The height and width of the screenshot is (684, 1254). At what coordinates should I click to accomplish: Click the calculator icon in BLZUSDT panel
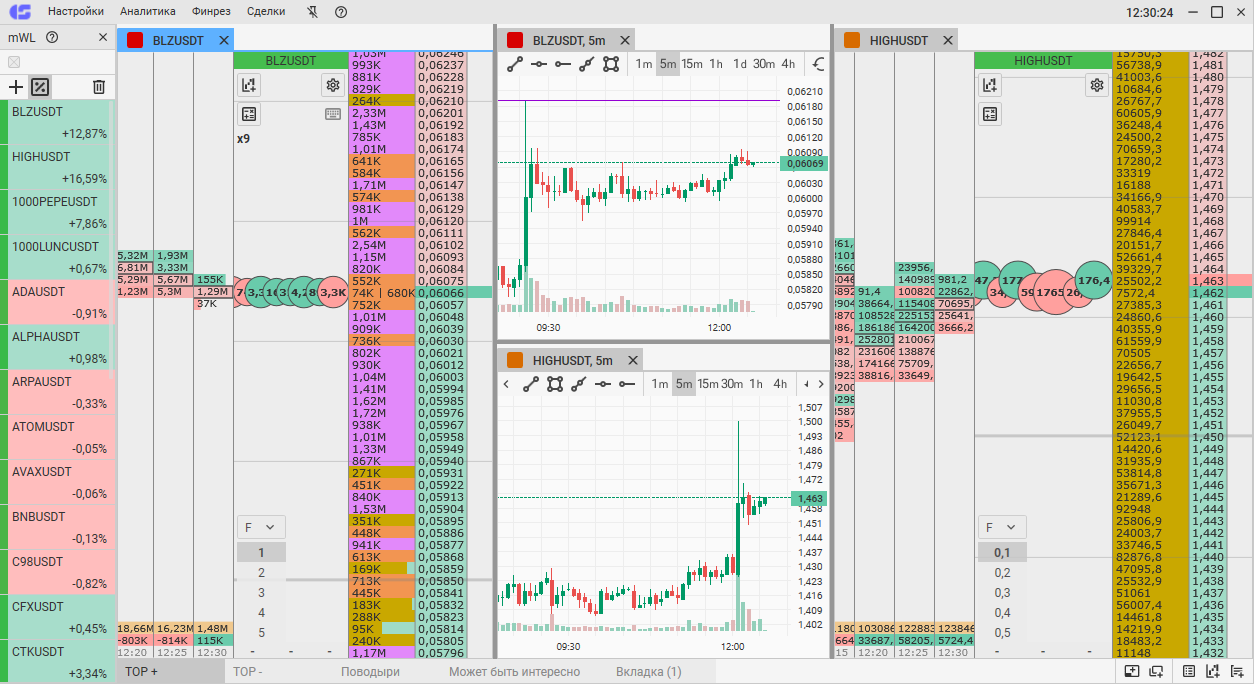click(249, 114)
